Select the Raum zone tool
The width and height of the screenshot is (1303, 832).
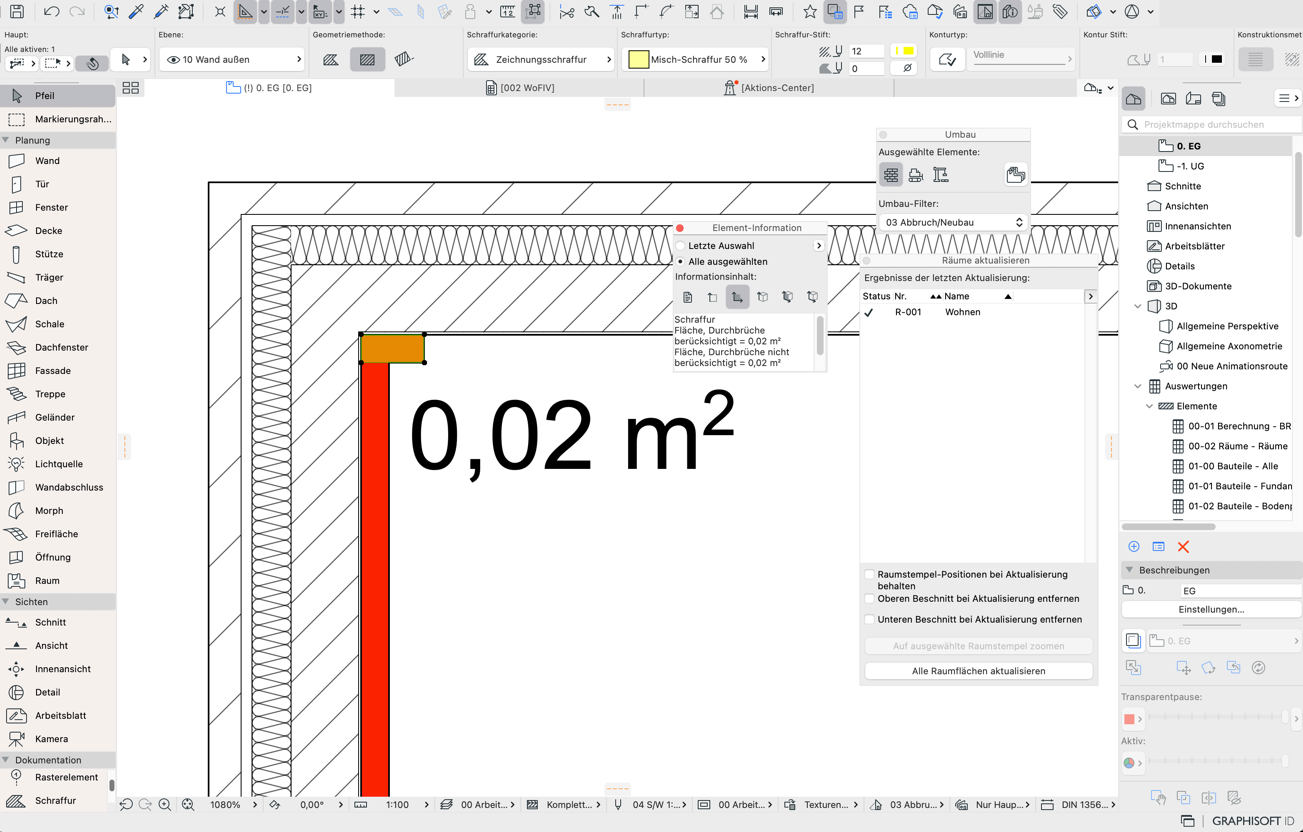(57, 581)
